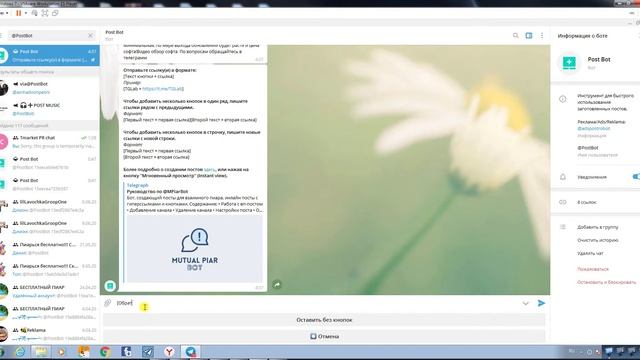
Task: Click the orange pause button in the top toolbar
Action: [18, 13]
